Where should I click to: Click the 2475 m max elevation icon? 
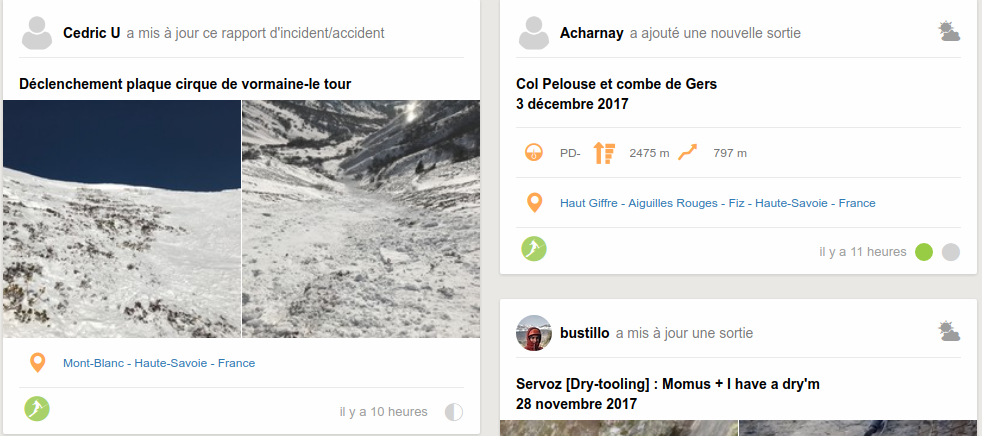(x=604, y=153)
